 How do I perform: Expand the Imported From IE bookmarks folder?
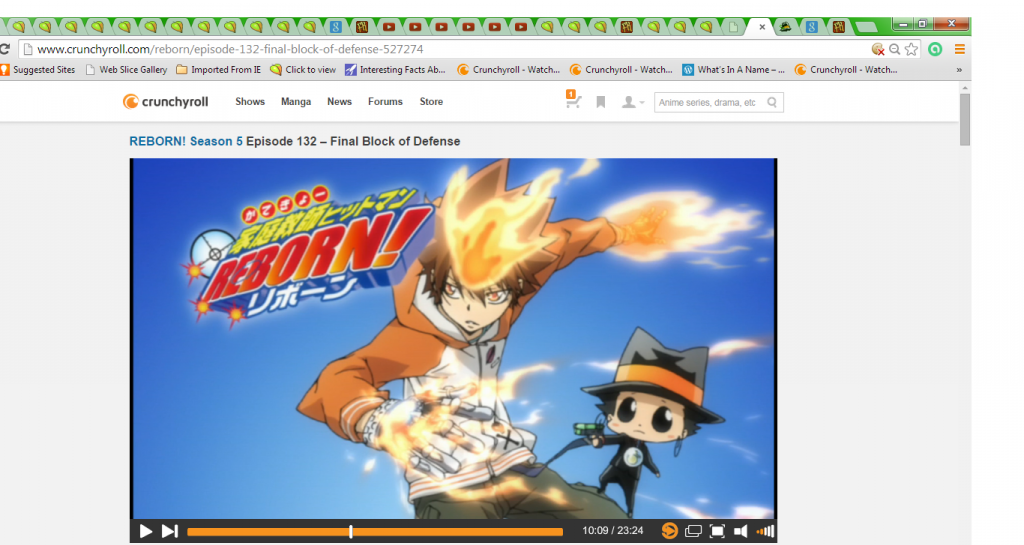(x=219, y=70)
